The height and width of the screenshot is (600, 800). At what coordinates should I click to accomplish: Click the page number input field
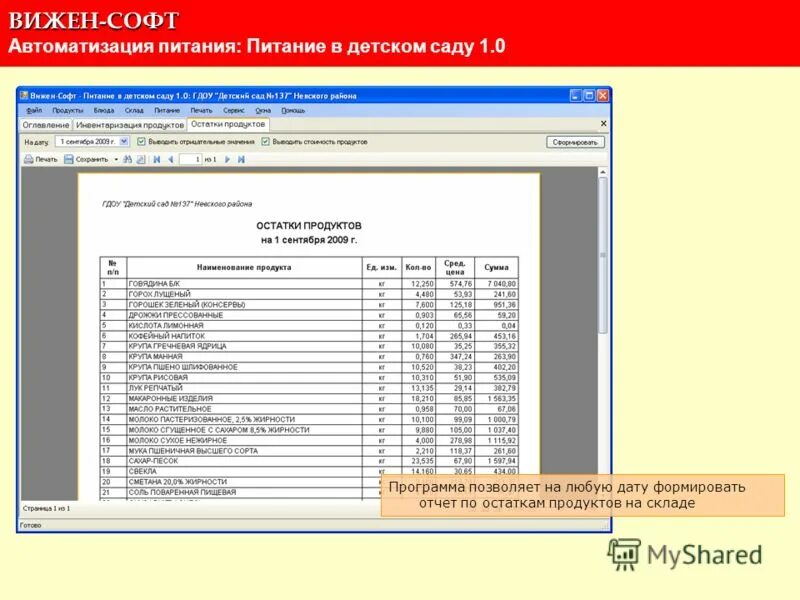pyautogui.click(x=190, y=160)
